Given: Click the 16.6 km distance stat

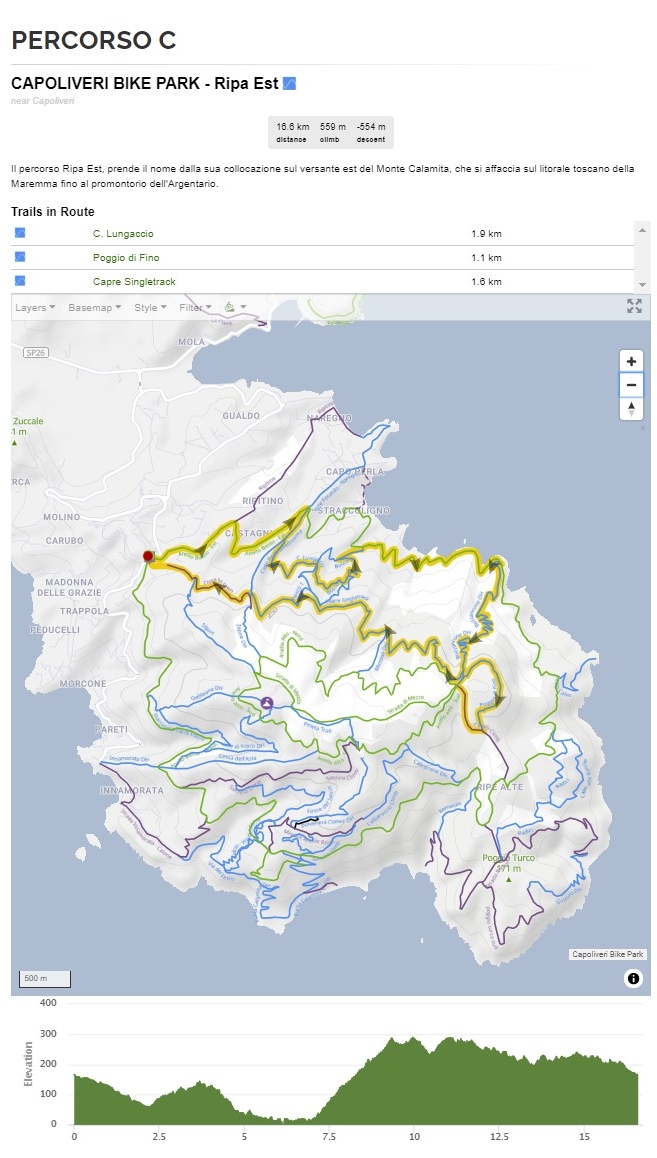Looking at the screenshot, I should tap(292, 132).
